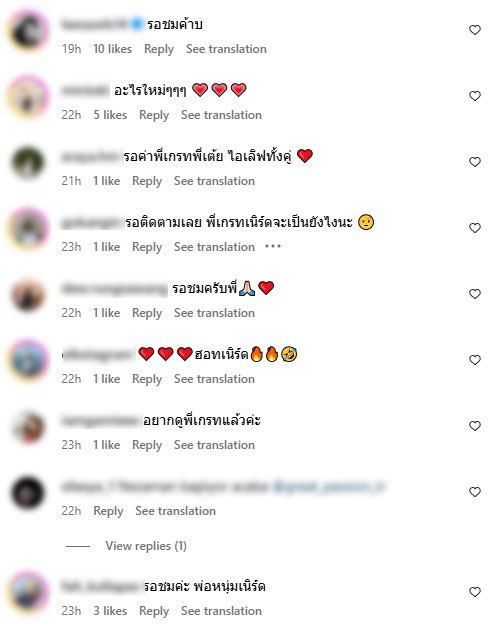The height and width of the screenshot is (624, 491).
Task: Heart the 'รอชมค่ะ พ่อหนุ่มเนิร์ด' comment
Action: click(475, 592)
